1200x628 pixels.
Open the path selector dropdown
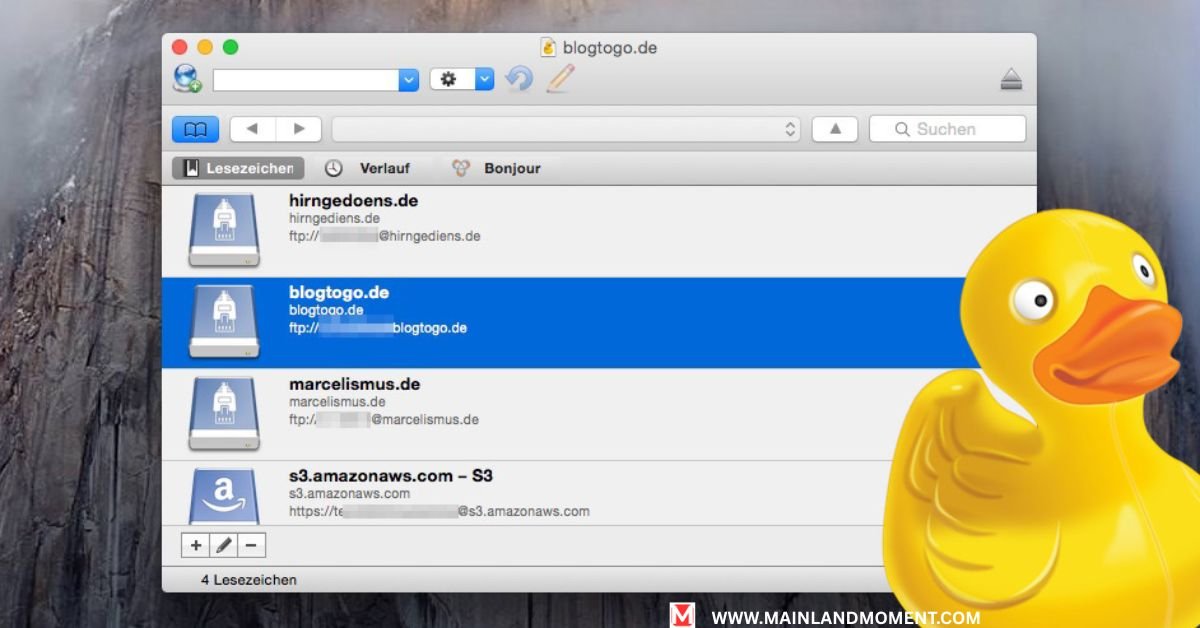pos(567,129)
